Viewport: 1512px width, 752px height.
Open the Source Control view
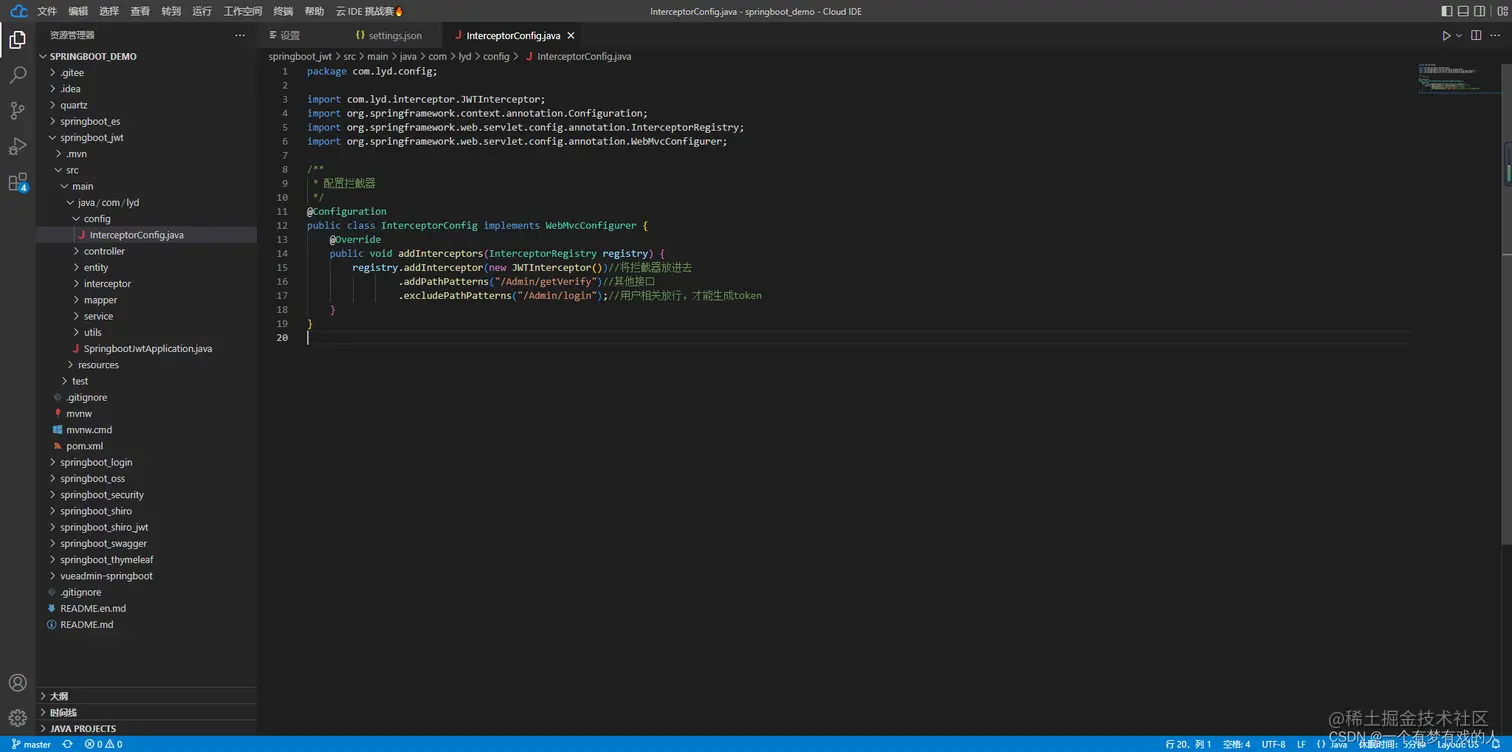coord(18,110)
